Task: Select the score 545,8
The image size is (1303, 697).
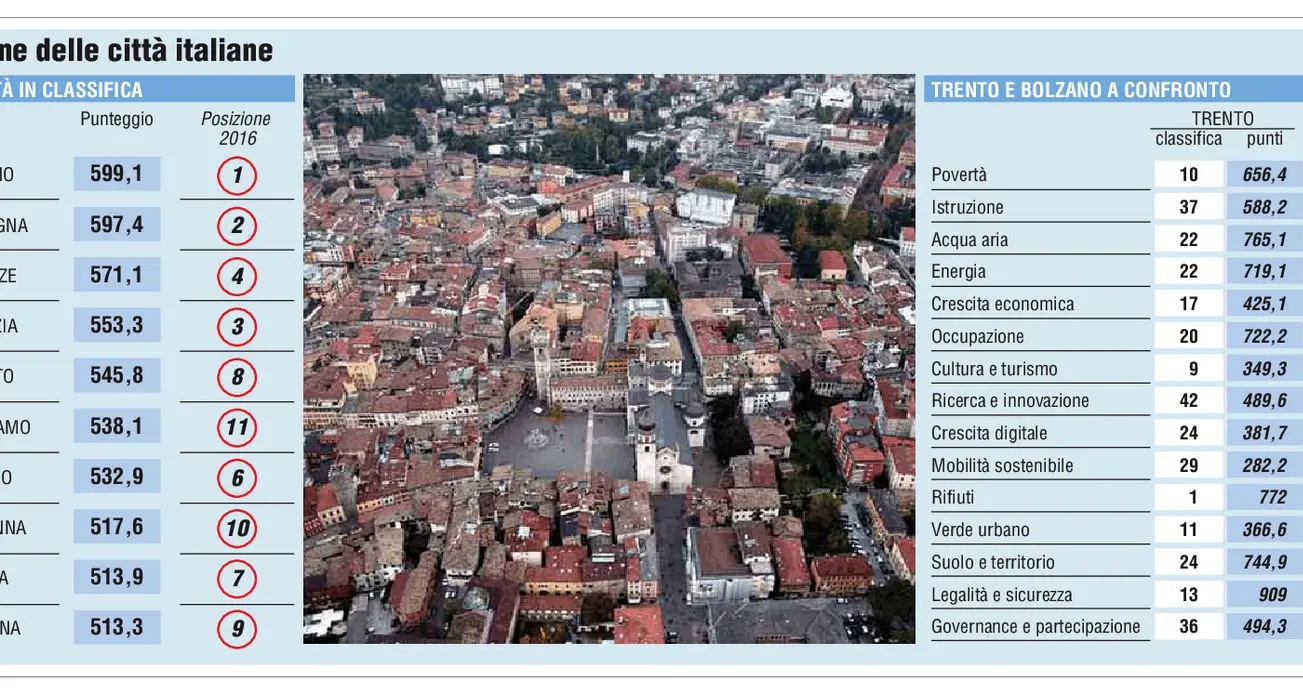Action: 117,376
